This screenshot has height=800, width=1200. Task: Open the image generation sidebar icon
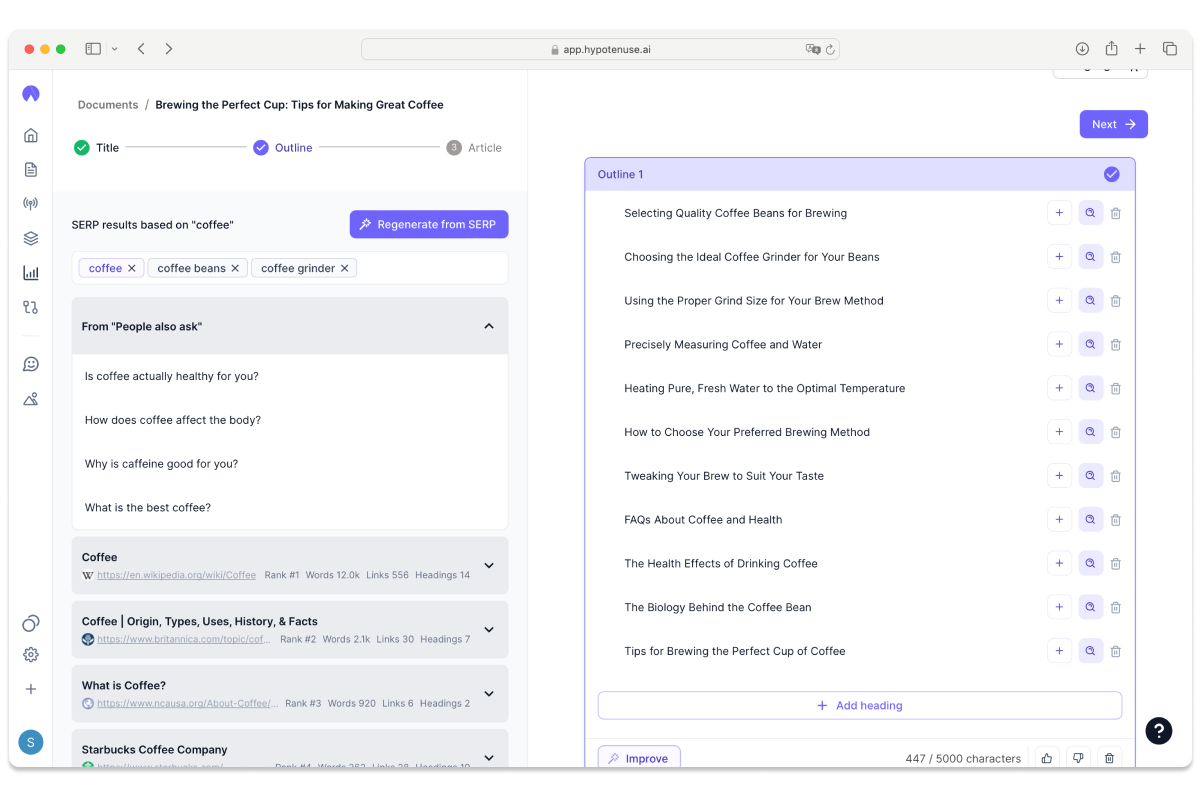pos(30,398)
